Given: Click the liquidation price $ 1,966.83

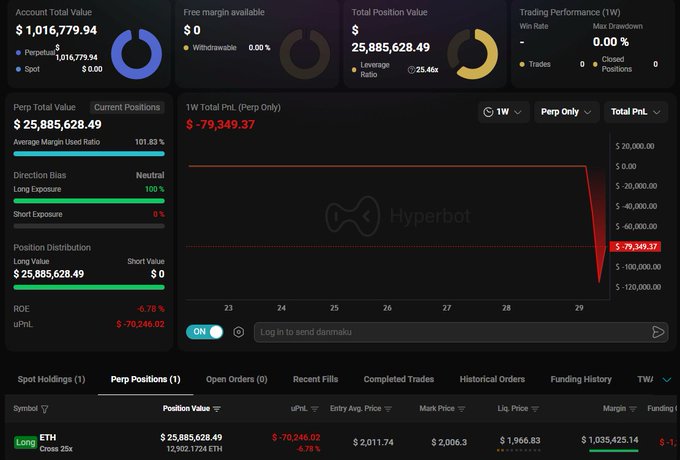Looking at the screenshot, I should [x=520, y=440].
